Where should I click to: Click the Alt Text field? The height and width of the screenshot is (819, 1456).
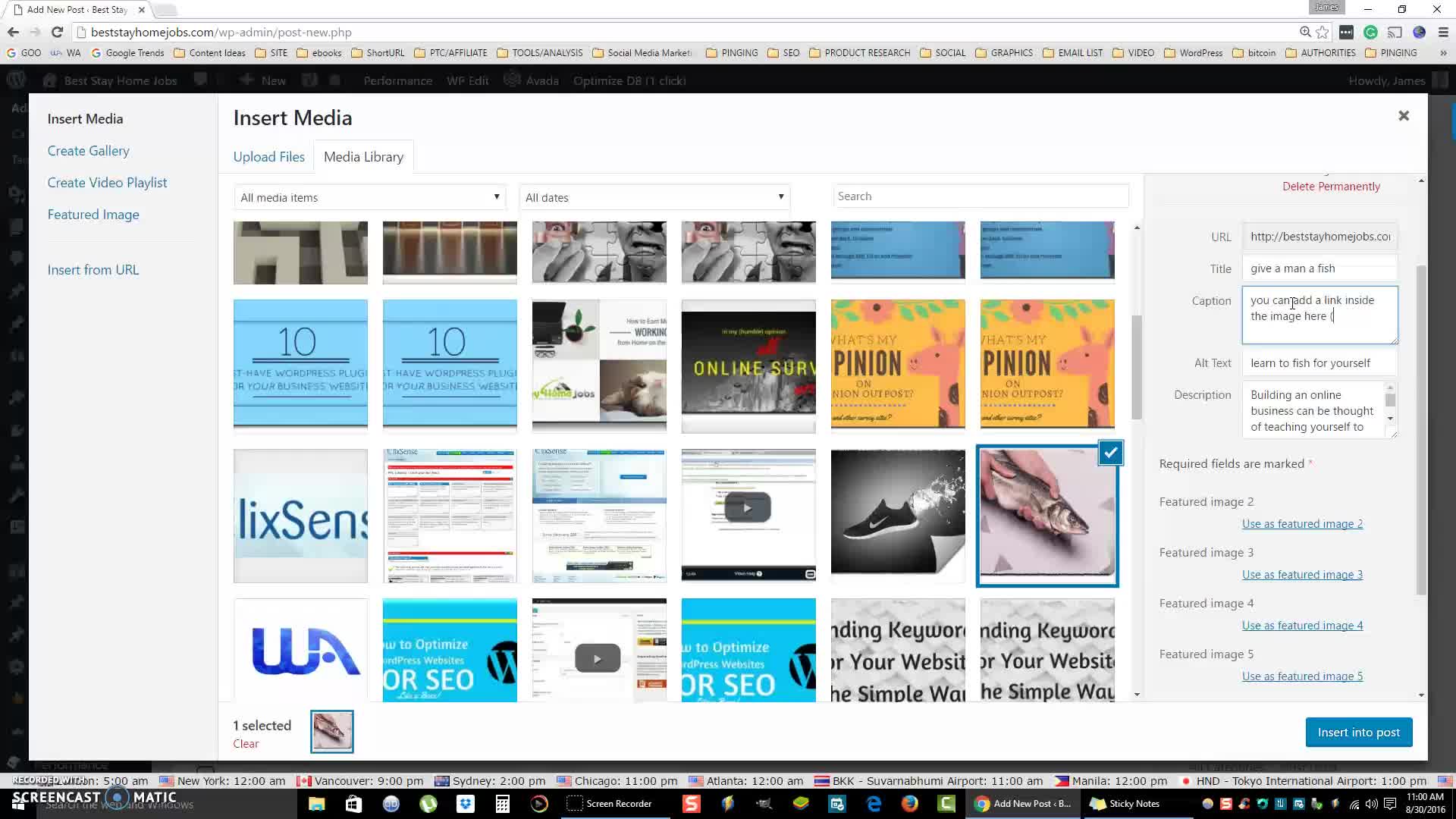tap(1319, 363)
